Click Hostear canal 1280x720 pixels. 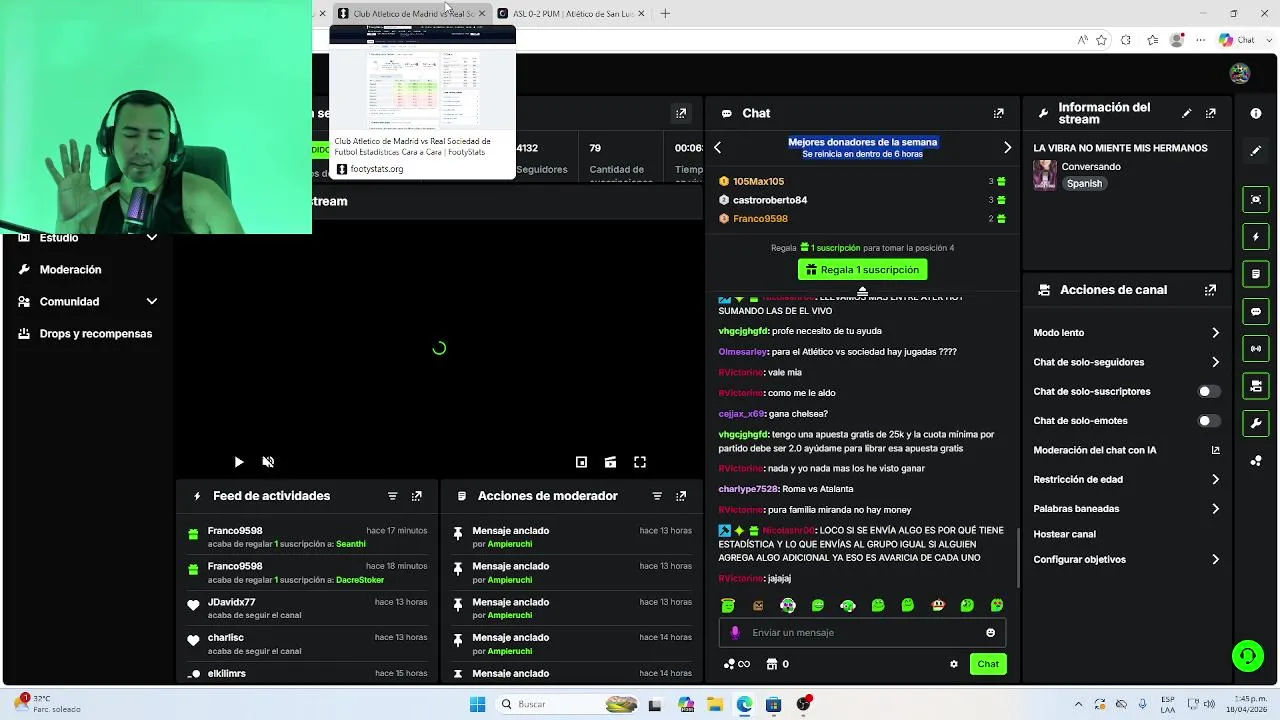tap(1064, 534)
